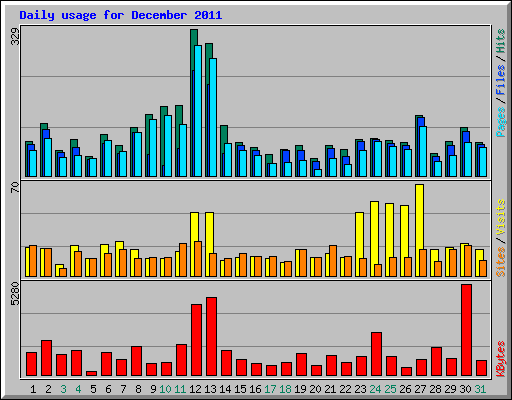Click the chart title "Daily usage for December 2011"

(x=121, y=15)
